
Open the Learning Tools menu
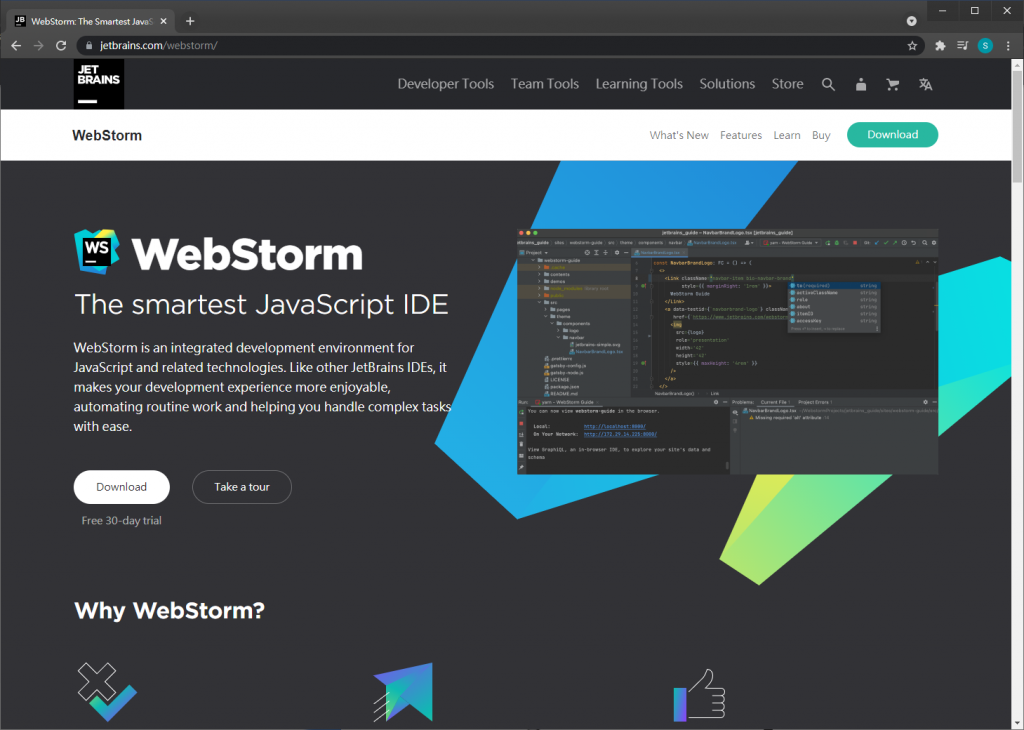(639, 84)
